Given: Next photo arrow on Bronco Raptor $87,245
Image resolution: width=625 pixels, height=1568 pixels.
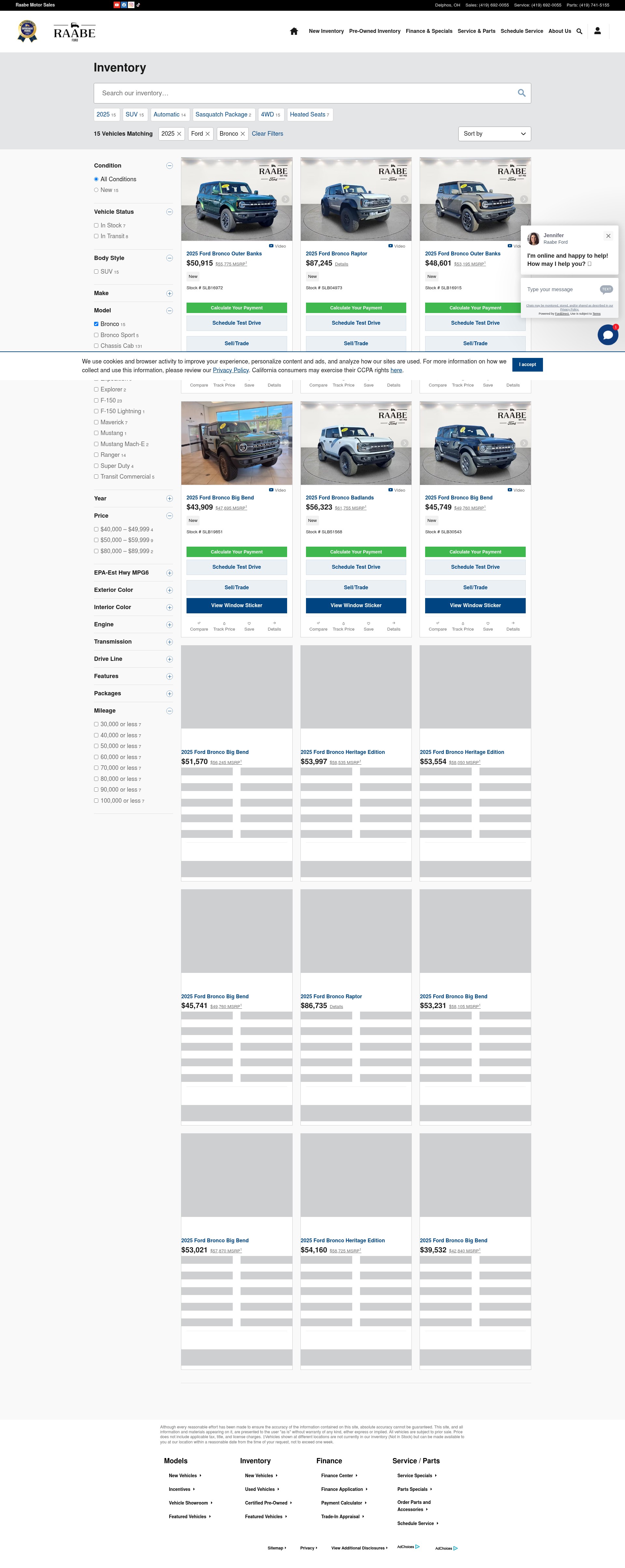Looking at the screenshot, I should [x=405, y=199].
